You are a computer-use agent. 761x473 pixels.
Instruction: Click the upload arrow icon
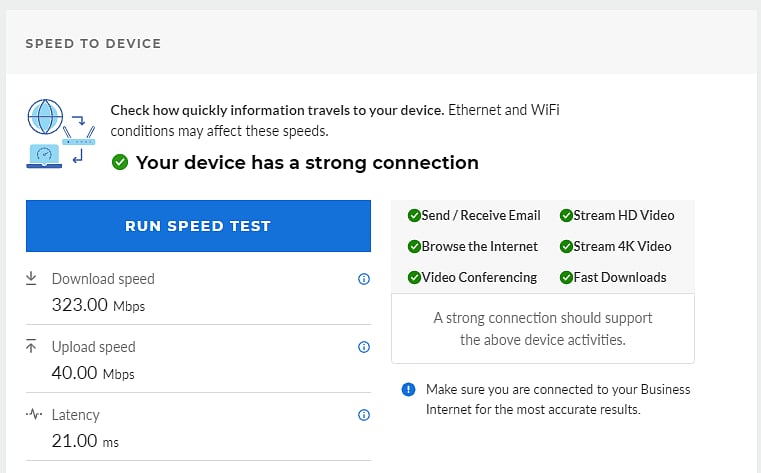31,346
